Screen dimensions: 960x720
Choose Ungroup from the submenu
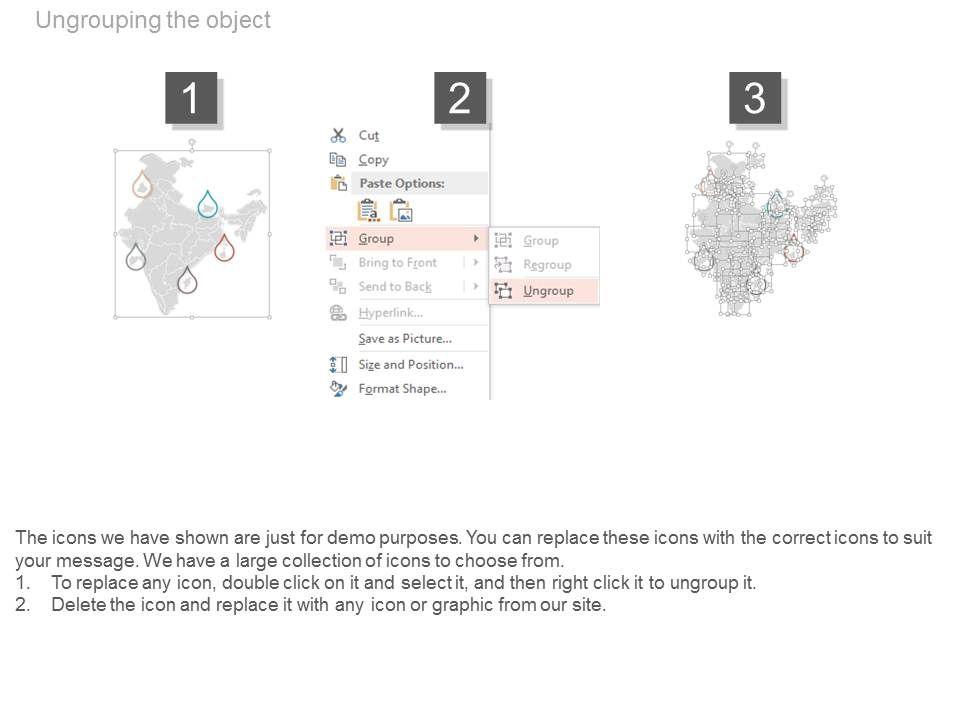click(548, 290)
